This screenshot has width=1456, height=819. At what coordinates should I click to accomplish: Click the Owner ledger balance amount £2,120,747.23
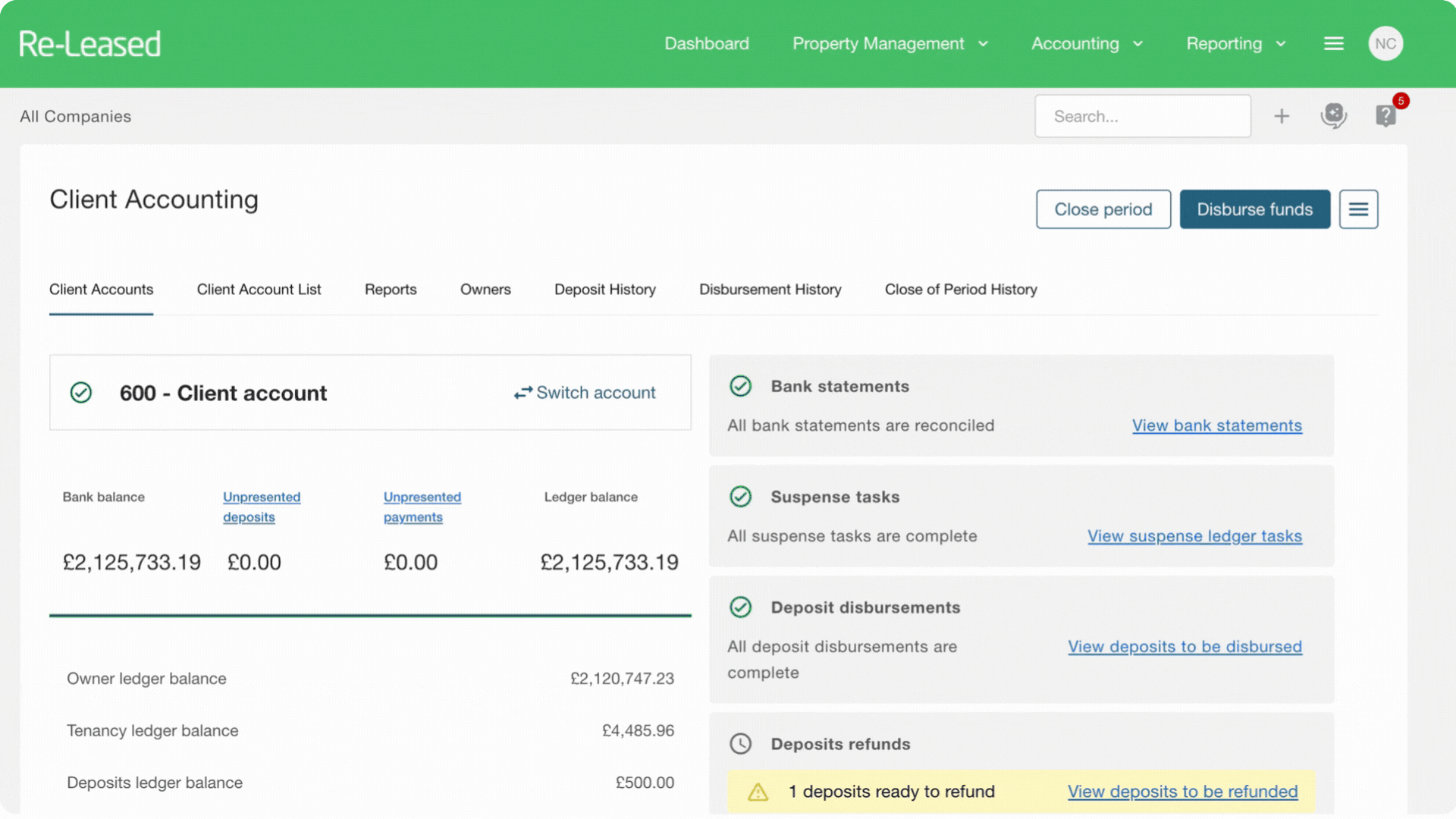pos(622,679)
